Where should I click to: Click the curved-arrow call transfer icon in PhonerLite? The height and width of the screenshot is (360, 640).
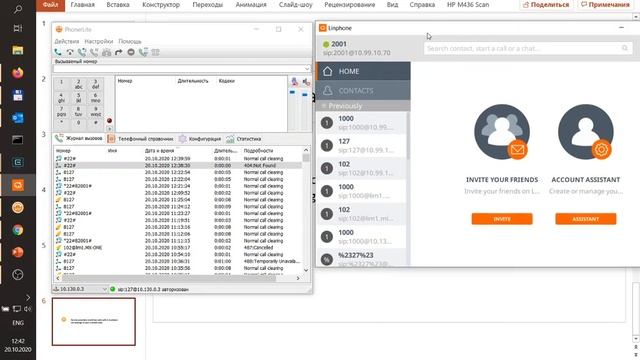(x=118, y=52)
